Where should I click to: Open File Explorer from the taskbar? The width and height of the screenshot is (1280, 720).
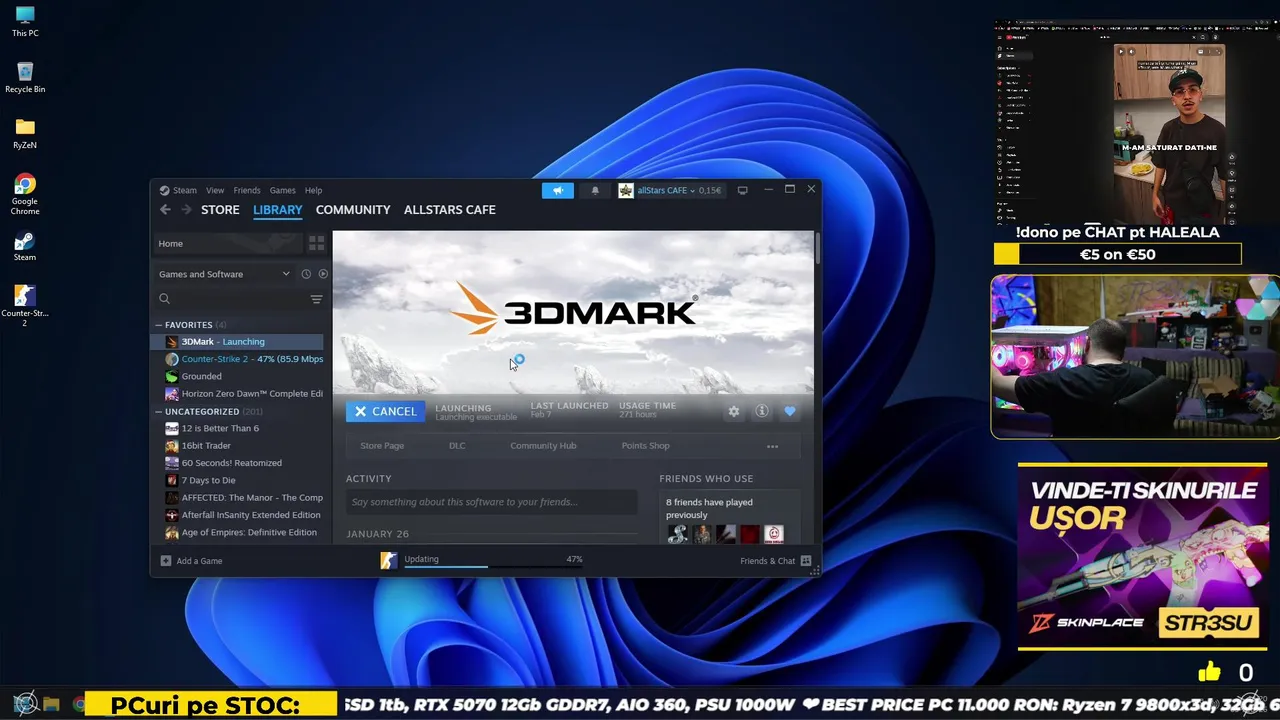[x=52, y=705]
